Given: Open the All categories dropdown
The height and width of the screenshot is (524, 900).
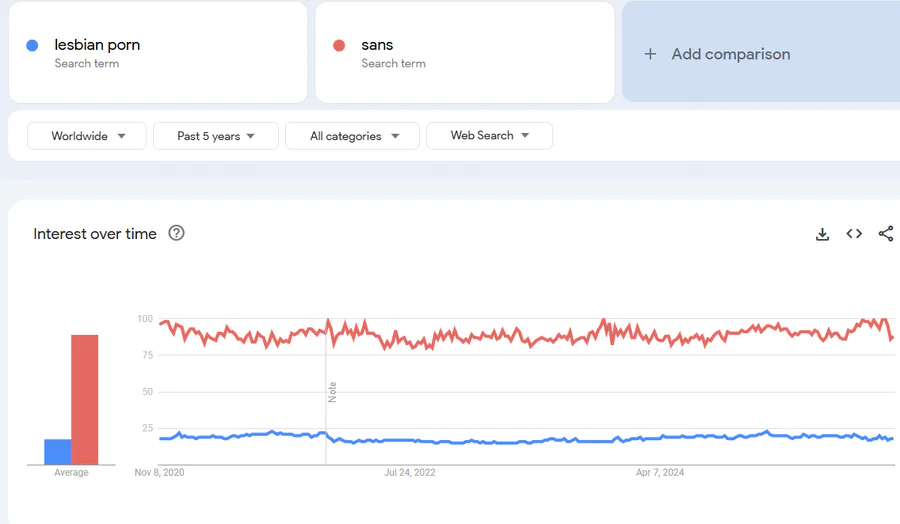Looking at the screenshot, I should click(354, 136).
